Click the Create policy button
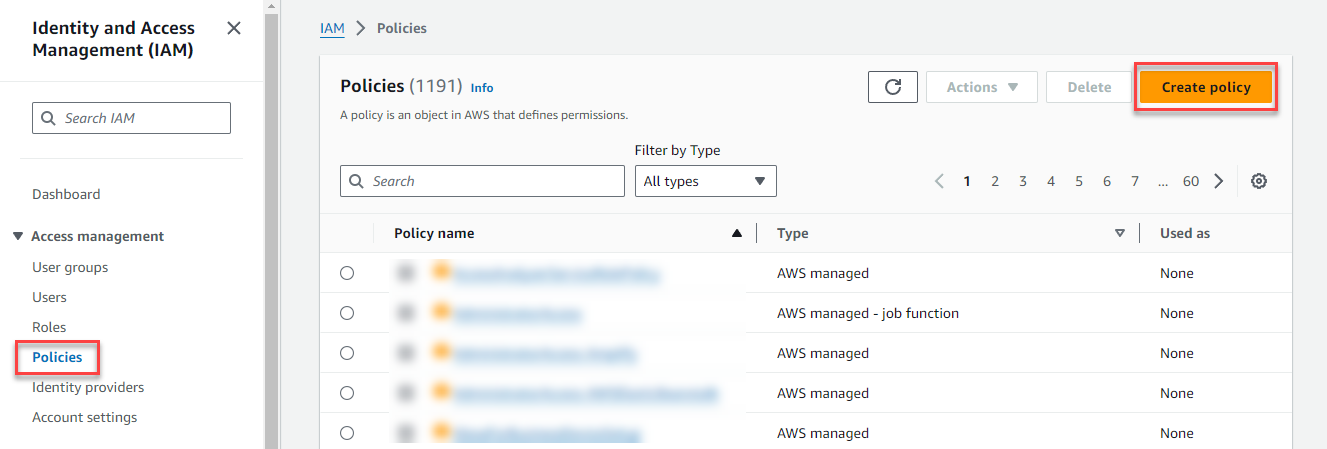This screenshot has width=1327, height=449. click(x=1205, y=87)
